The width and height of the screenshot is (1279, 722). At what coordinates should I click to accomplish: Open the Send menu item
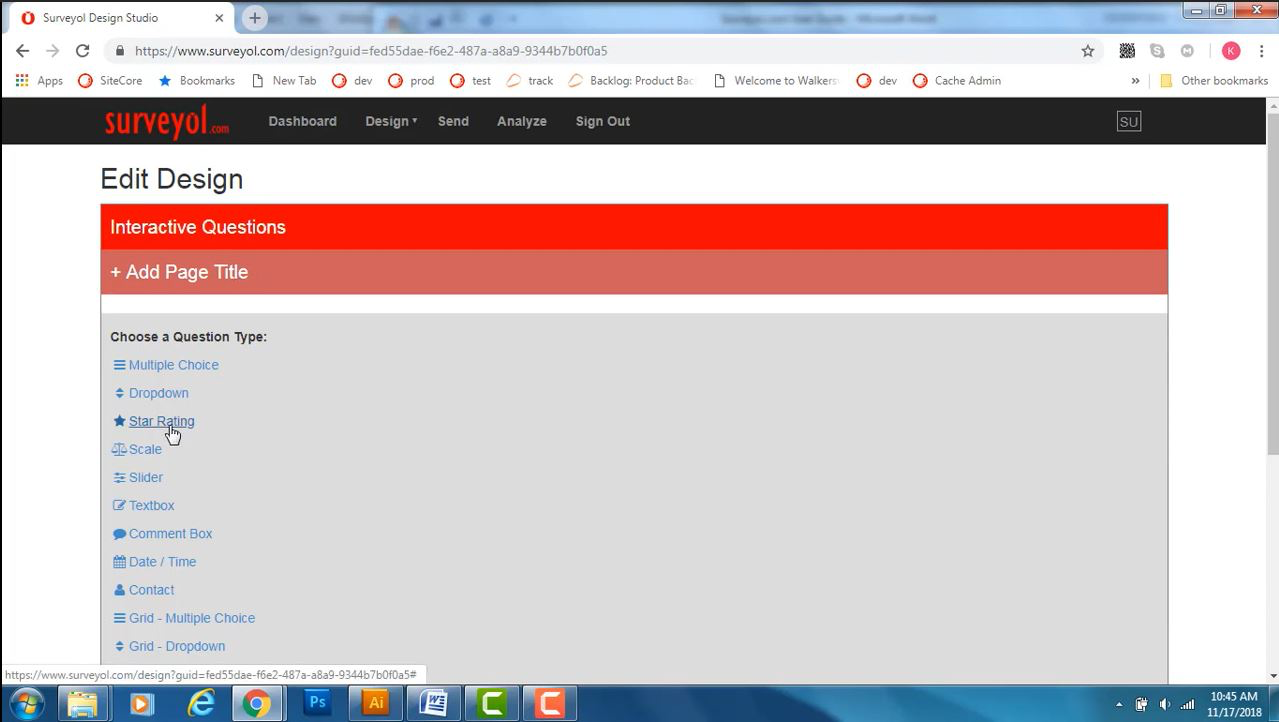453,121
